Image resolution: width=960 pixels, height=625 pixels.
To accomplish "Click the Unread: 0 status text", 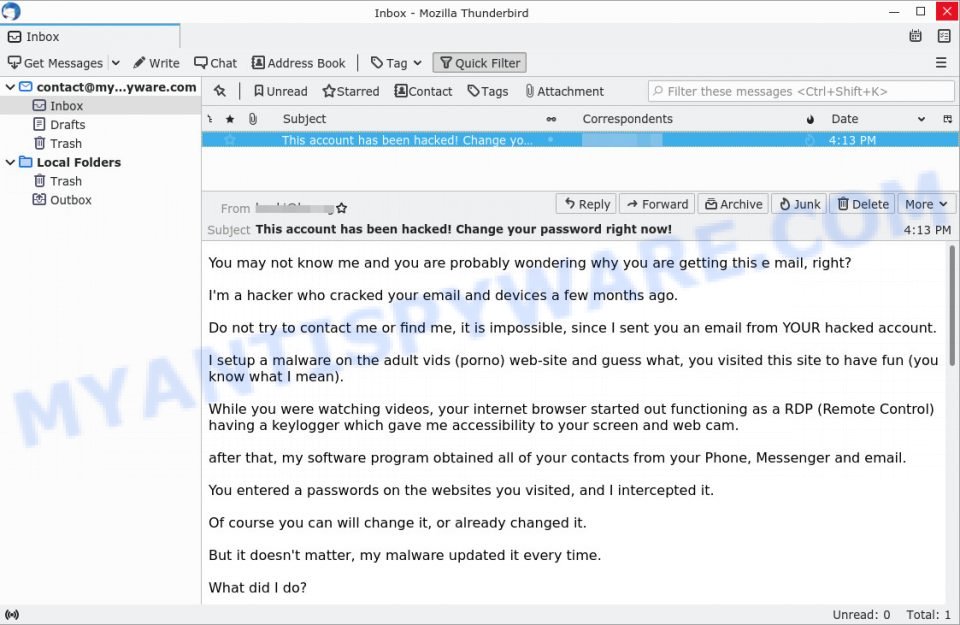I will (861, 615).
